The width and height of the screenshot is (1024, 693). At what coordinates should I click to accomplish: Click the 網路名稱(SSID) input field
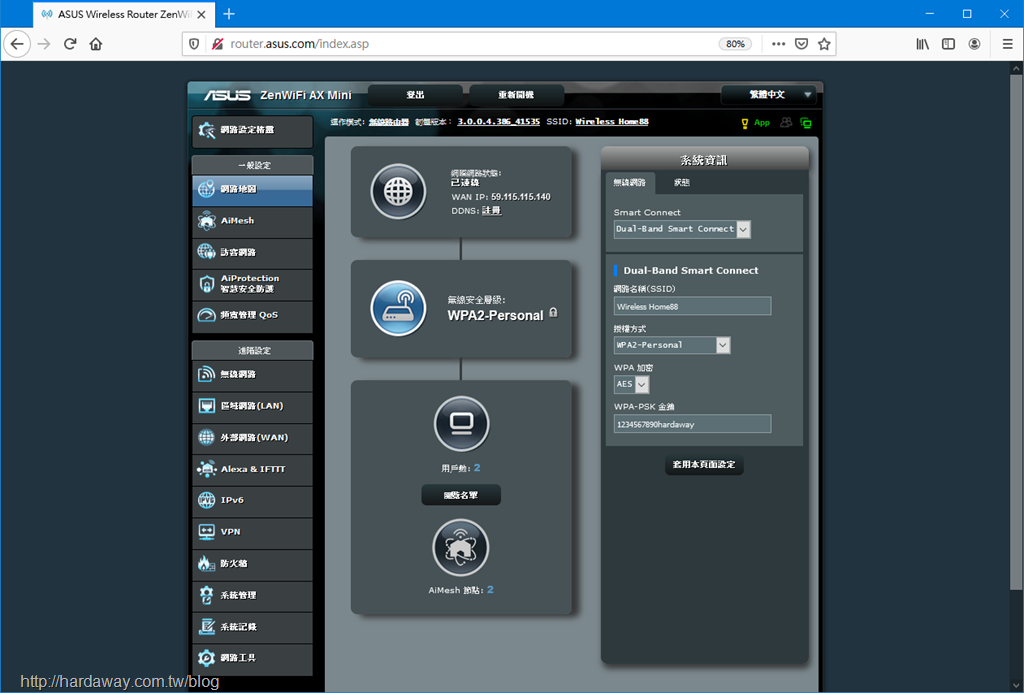tap(692, 306)
